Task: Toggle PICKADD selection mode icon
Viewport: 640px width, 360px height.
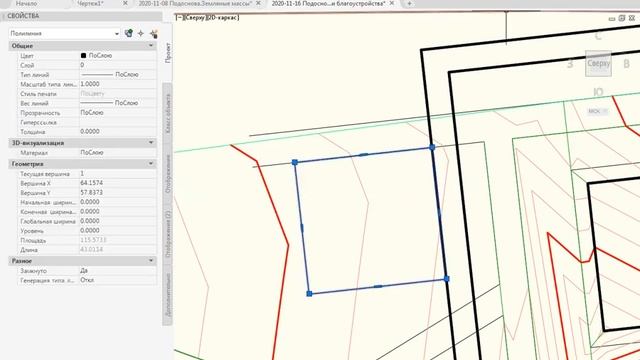Action: click(129, 33)
